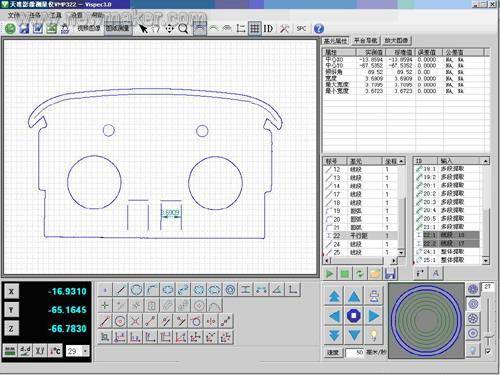
Task: Move stage right with blue arrow
Action: pyautogui.click(x=374, y=315)
